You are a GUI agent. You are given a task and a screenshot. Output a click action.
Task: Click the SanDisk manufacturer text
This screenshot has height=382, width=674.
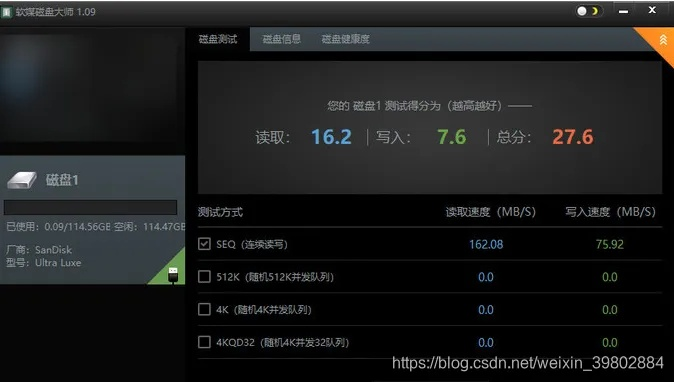53,250
